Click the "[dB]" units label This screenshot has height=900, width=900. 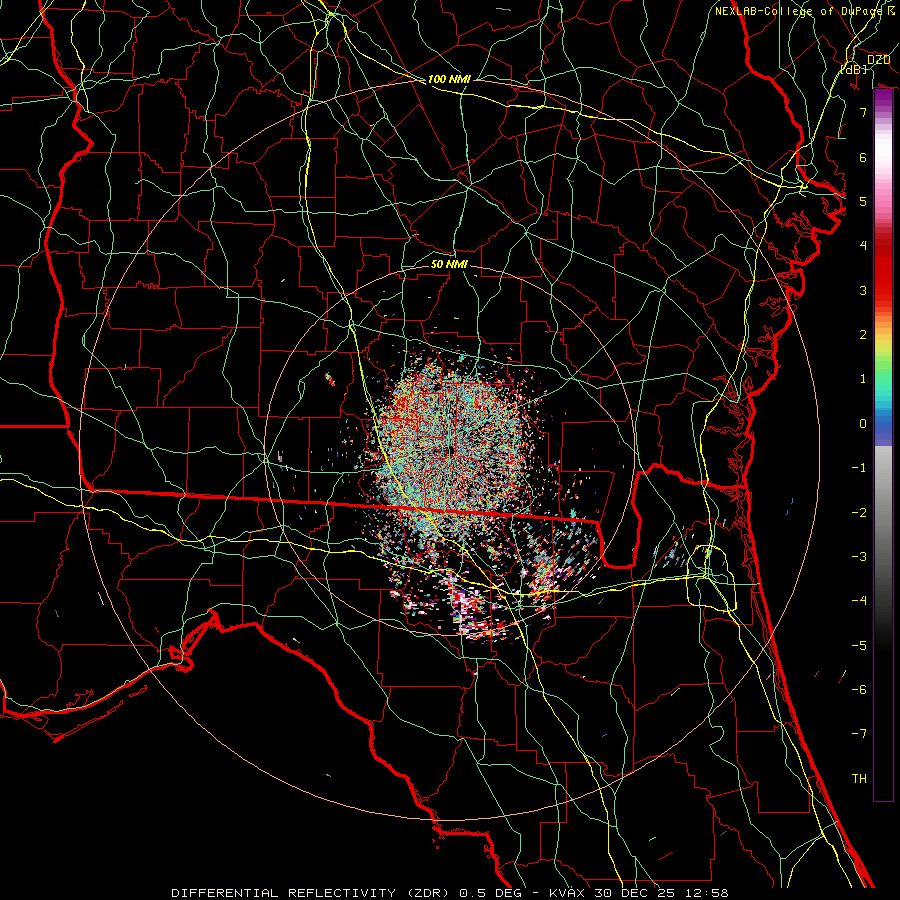coord(853,69)
